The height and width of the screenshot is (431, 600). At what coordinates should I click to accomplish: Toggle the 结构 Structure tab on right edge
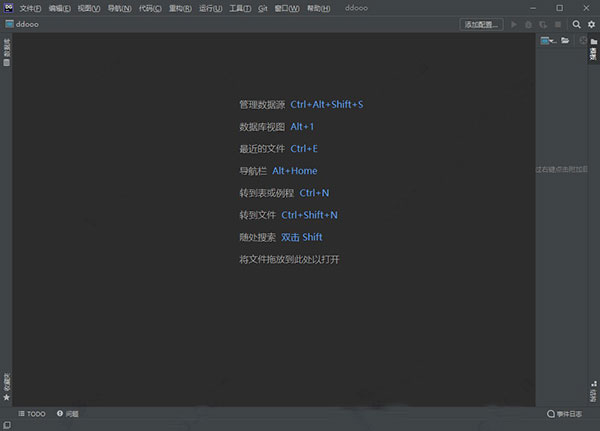pos(593,391)
